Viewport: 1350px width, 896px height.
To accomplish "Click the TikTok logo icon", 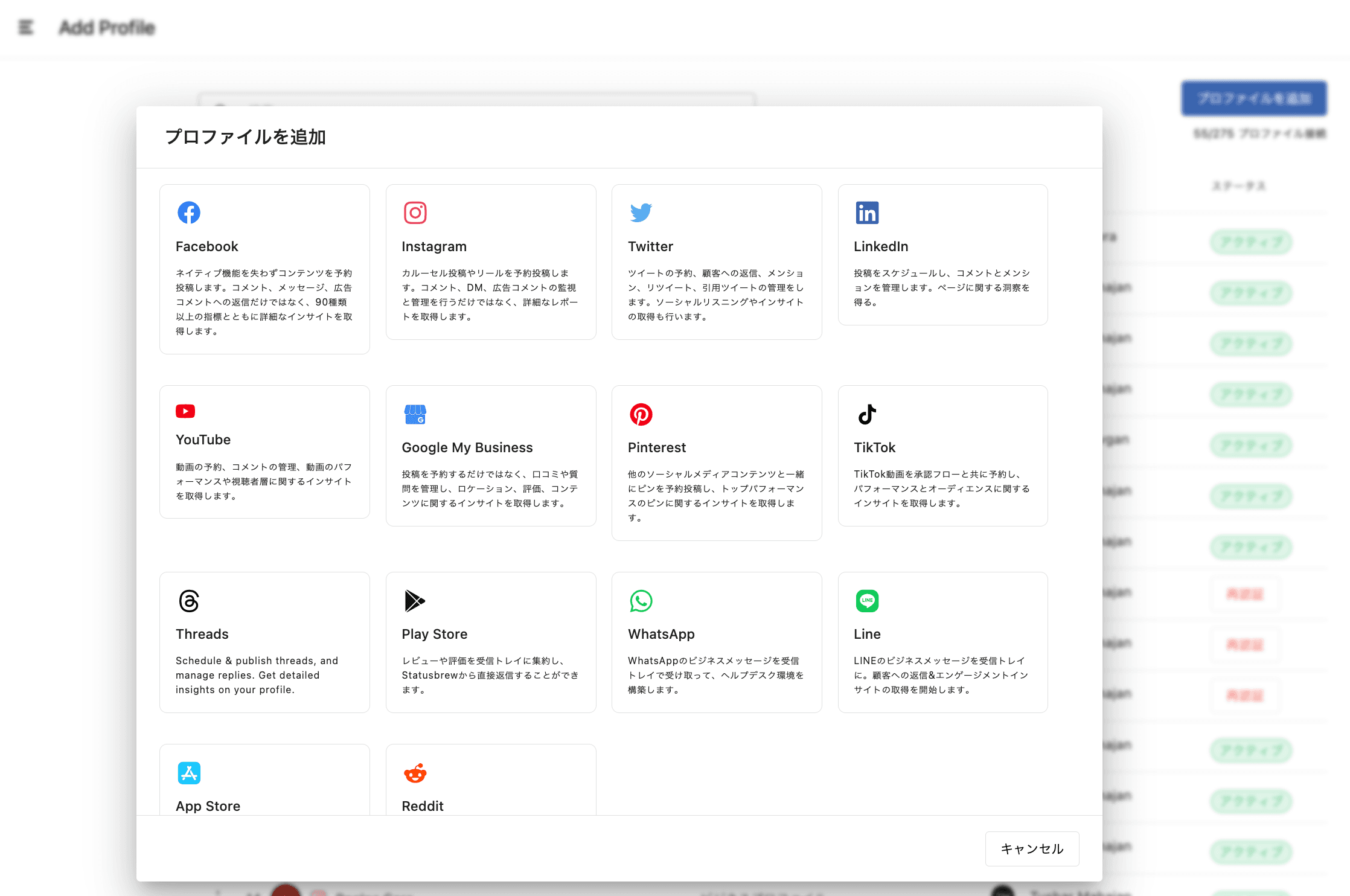I will pos(867,414).
